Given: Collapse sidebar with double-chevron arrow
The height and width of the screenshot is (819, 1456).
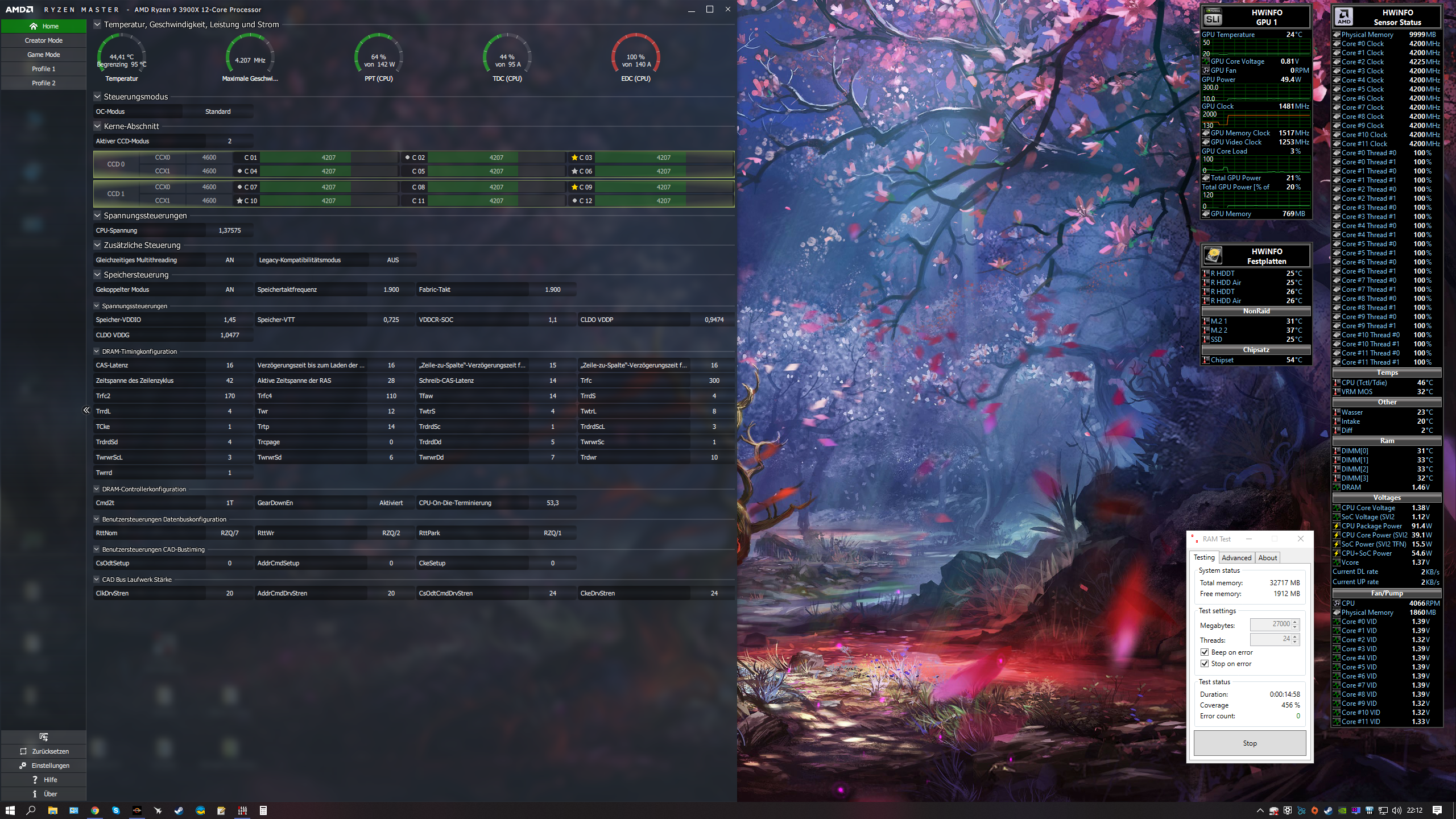Looking at the screenshot, I should 86,410.
